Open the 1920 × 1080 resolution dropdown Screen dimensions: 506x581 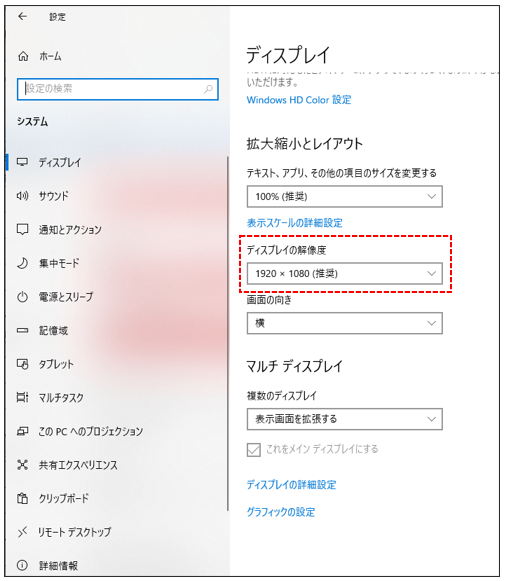(344, 273)
